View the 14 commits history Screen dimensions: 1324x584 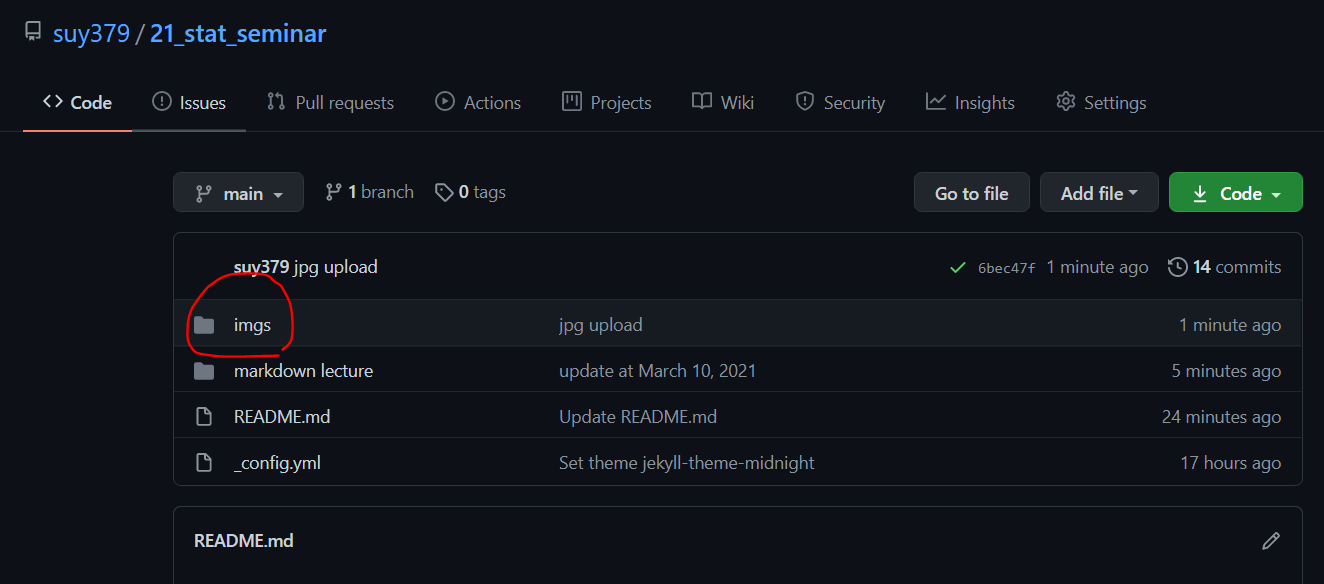tap(1224, 267)
